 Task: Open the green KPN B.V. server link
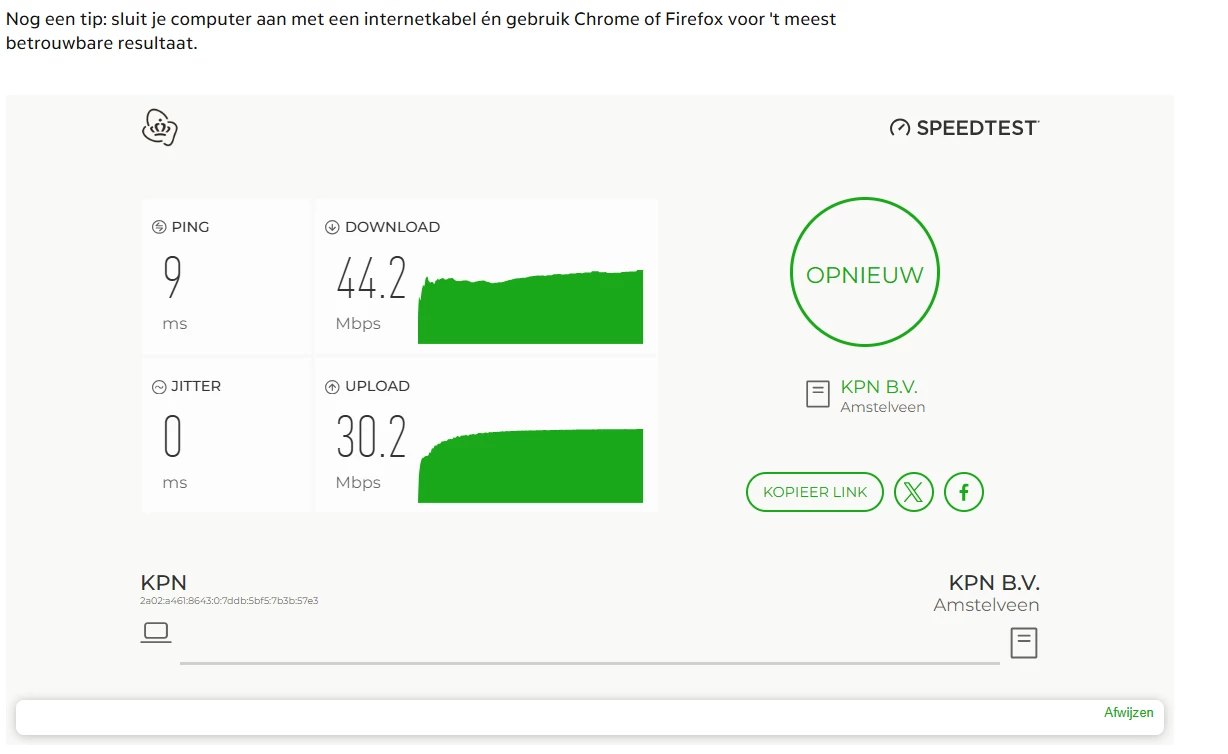[x=879, y=387]
